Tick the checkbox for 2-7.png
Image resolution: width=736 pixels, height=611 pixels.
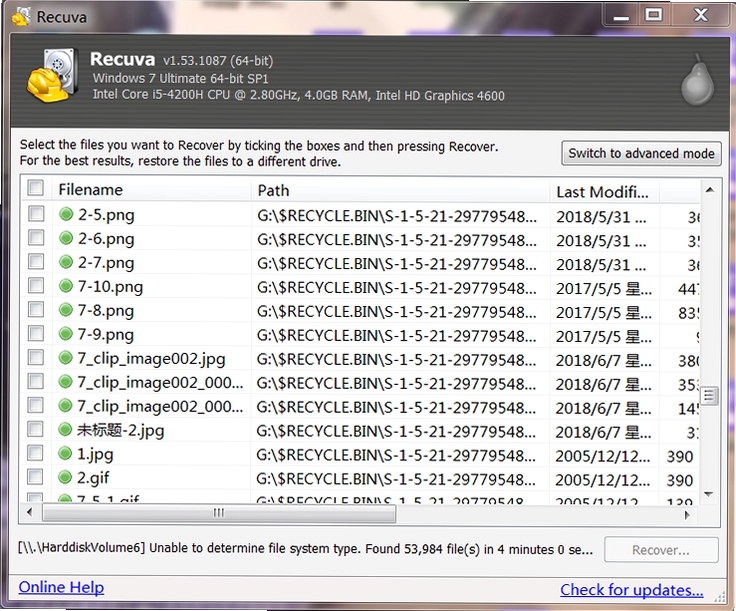pos(36,261)
